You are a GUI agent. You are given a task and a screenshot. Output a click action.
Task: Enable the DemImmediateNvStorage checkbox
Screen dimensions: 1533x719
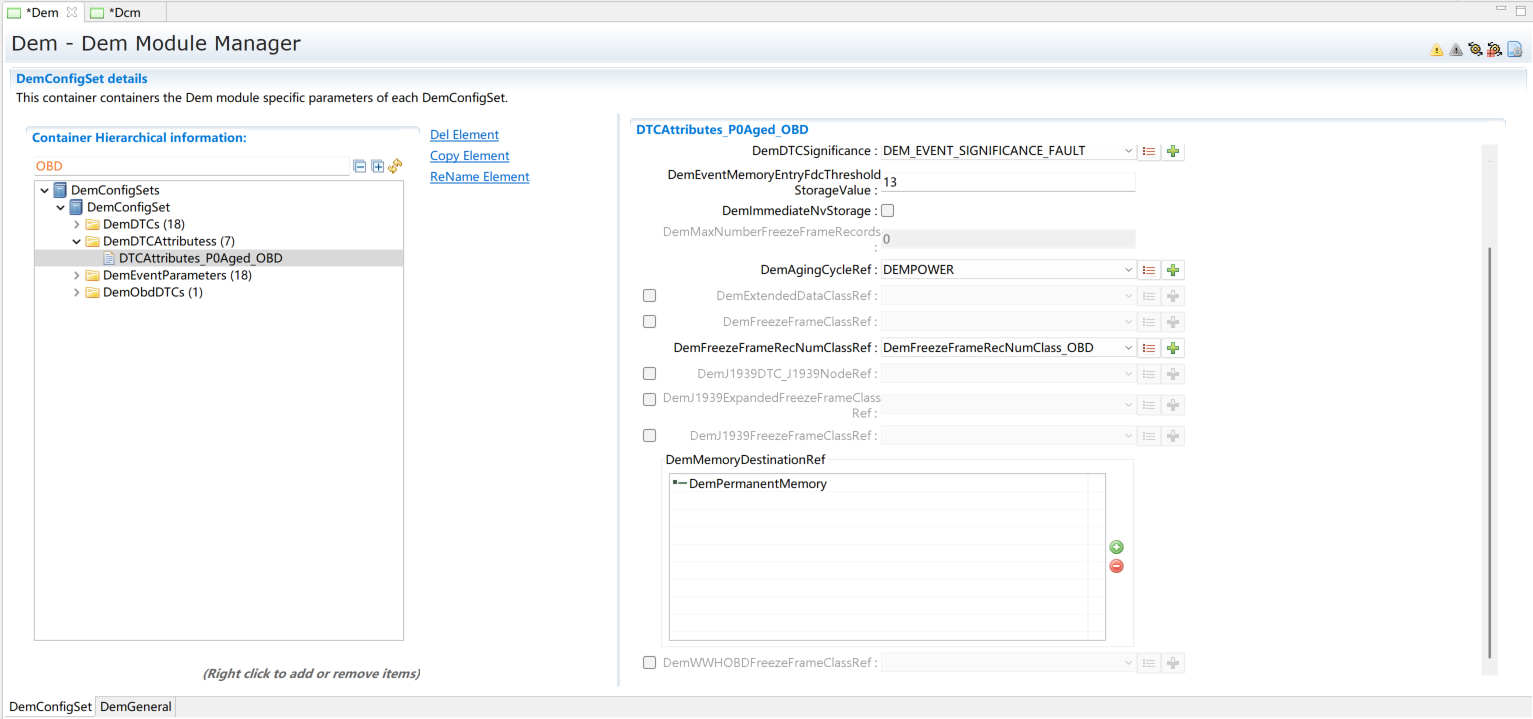887,211
